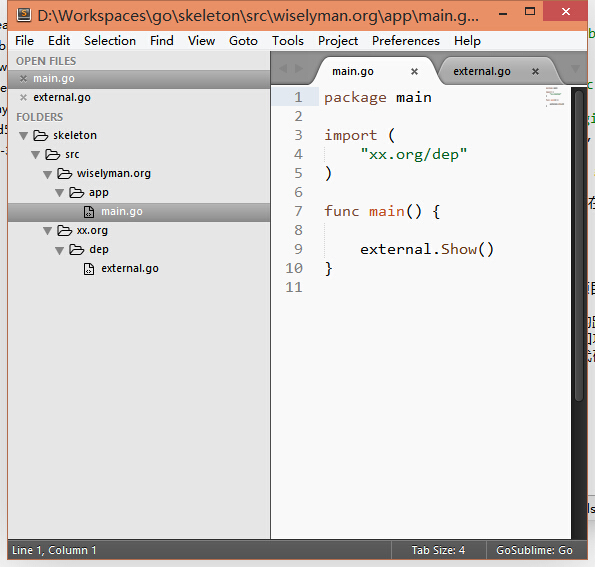Open the View menu

(201, 41)
